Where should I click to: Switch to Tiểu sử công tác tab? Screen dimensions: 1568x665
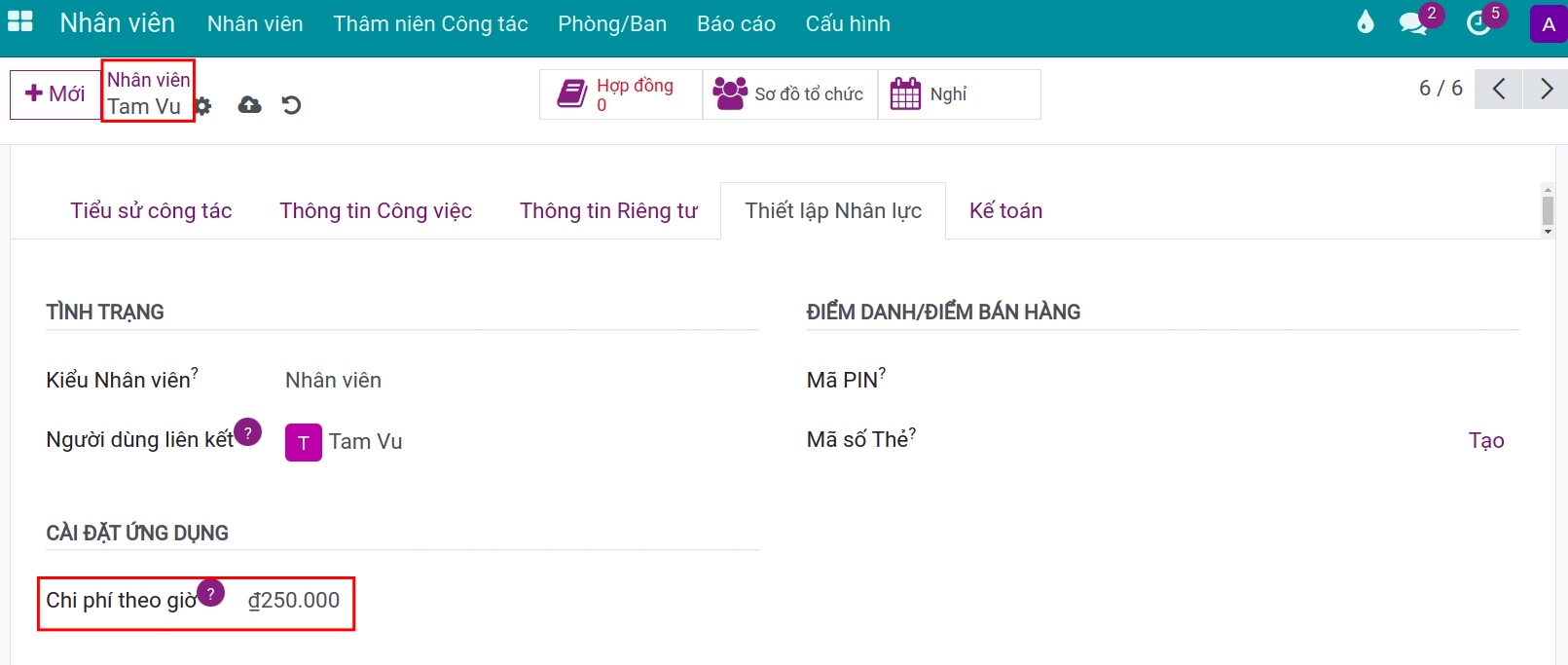151,211
